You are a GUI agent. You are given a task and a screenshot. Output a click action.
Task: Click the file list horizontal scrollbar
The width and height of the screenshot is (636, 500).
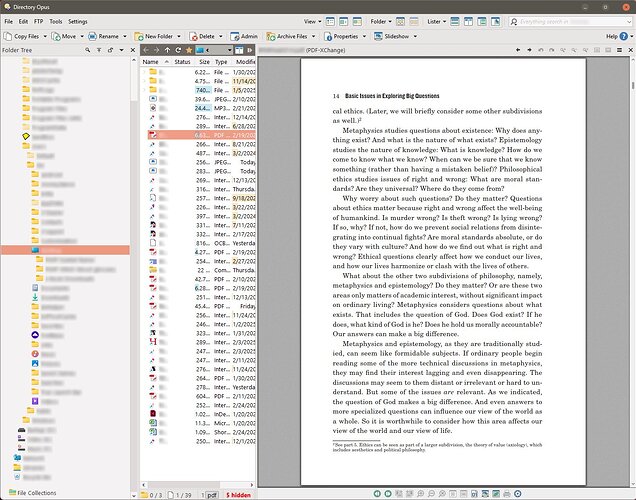click(x=198, y=485)
